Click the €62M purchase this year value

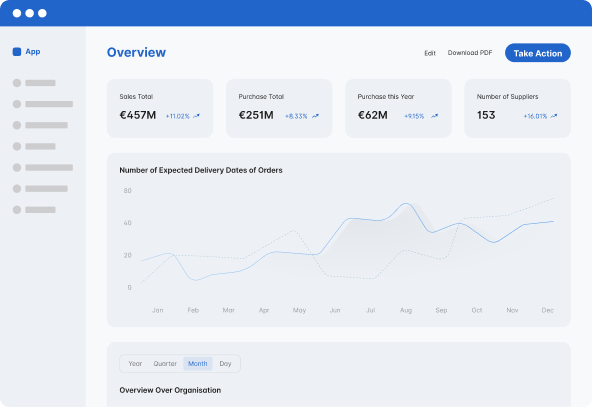click(373, 115)
